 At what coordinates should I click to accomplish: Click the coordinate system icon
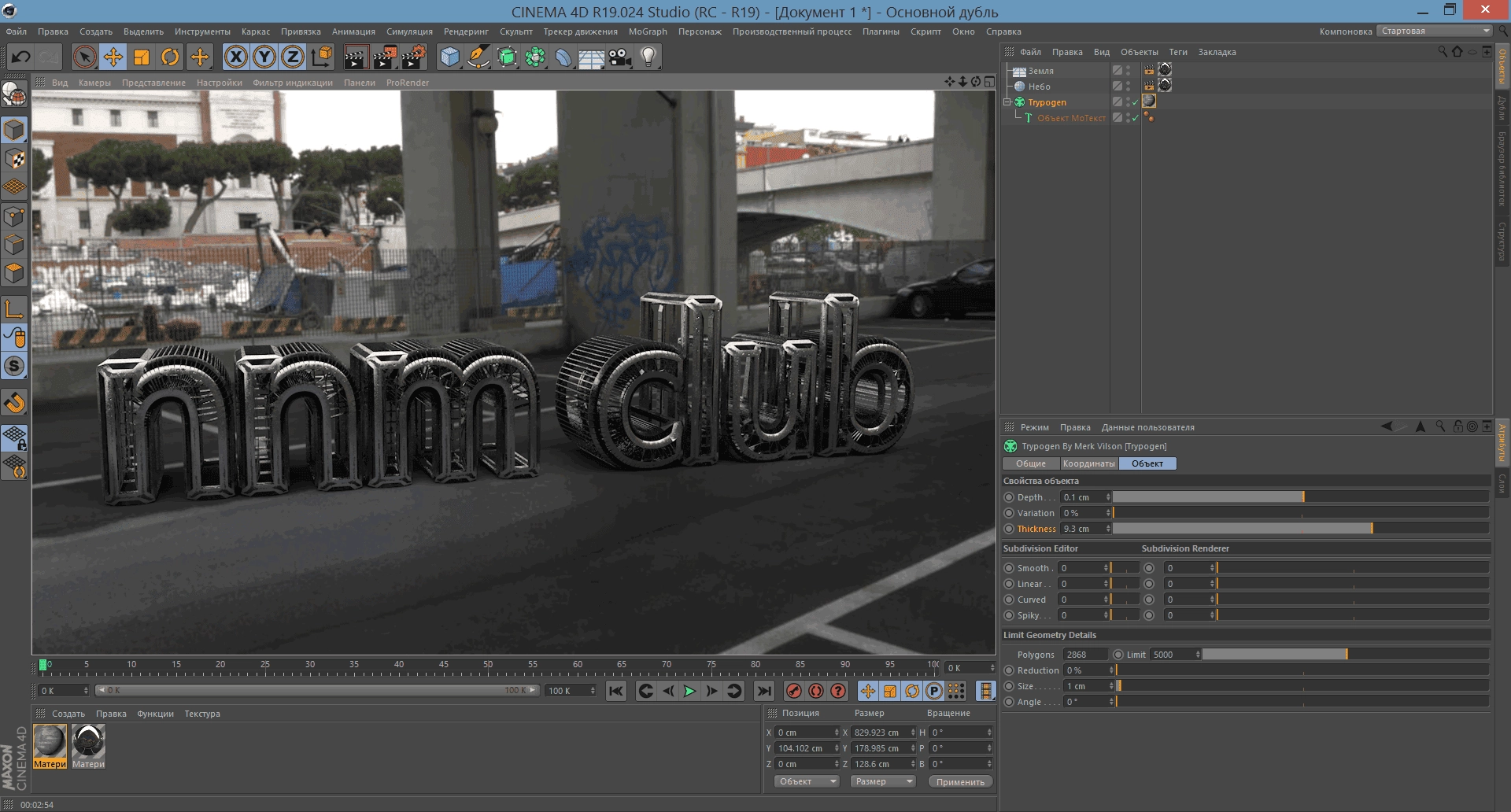[x=322, y=57]
